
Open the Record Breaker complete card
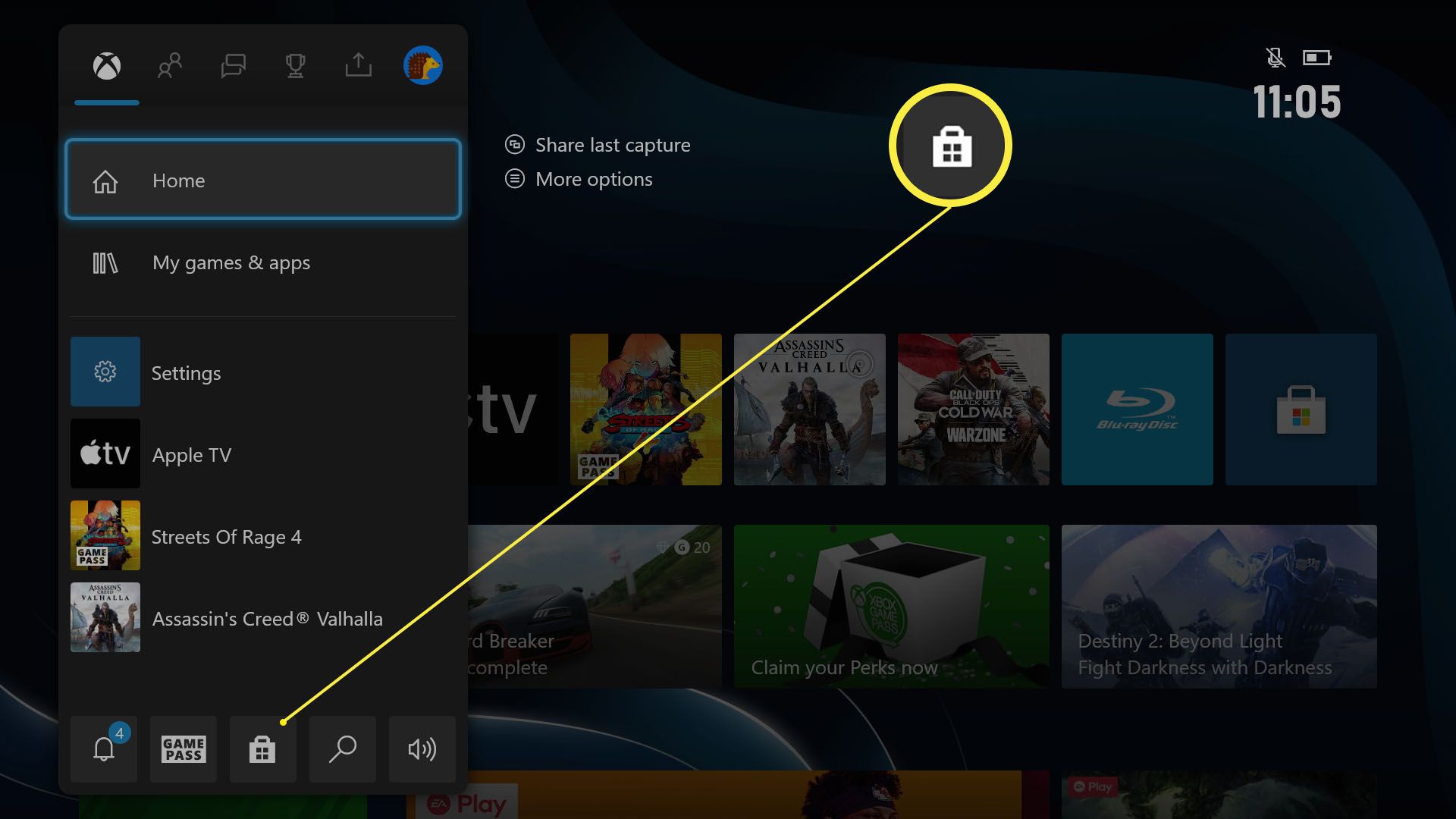tap(595, 607)
